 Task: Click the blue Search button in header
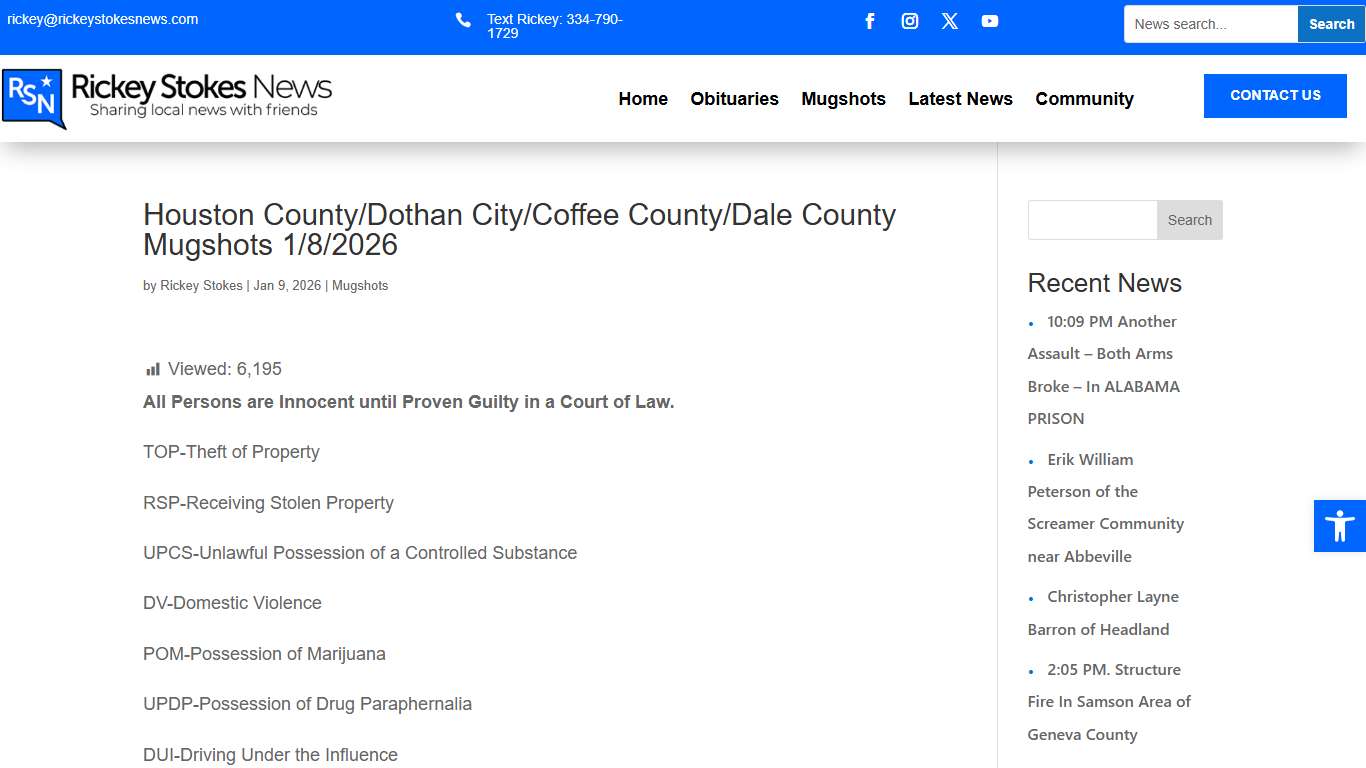coord(1330,23)
